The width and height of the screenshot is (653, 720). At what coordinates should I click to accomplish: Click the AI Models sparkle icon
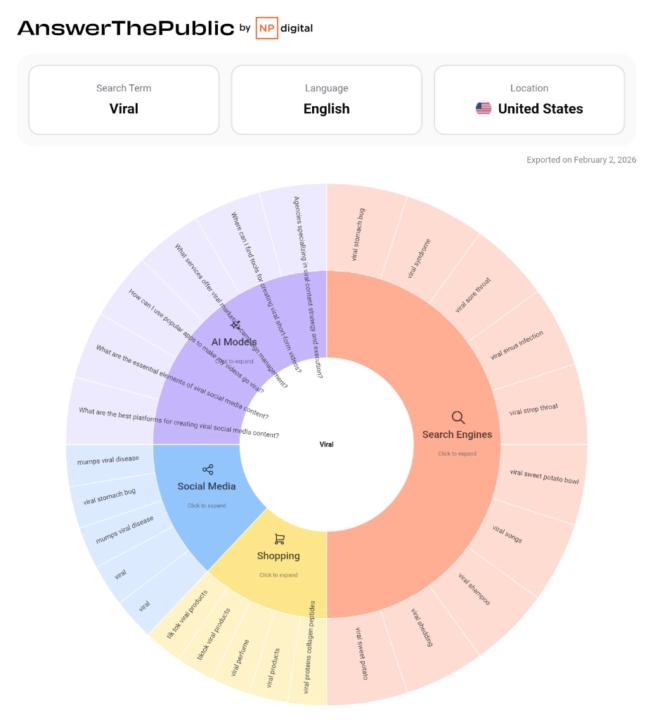(x=236, y=325)
